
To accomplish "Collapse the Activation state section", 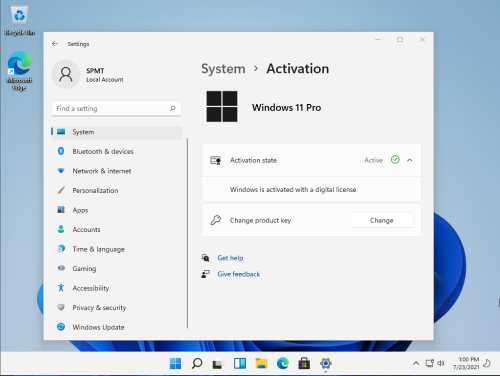I will point(410,160).
